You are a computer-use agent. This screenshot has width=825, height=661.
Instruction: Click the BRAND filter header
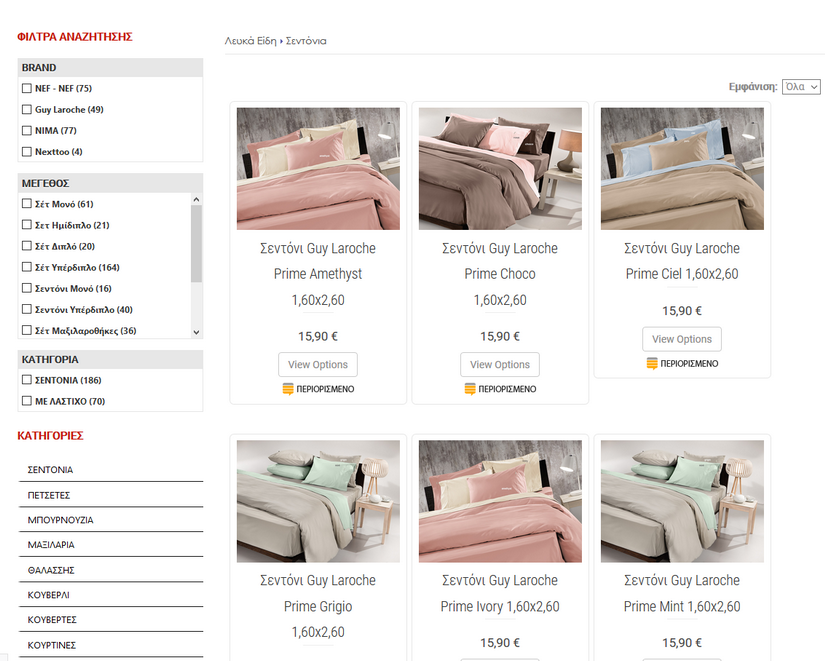pos(110,68)
